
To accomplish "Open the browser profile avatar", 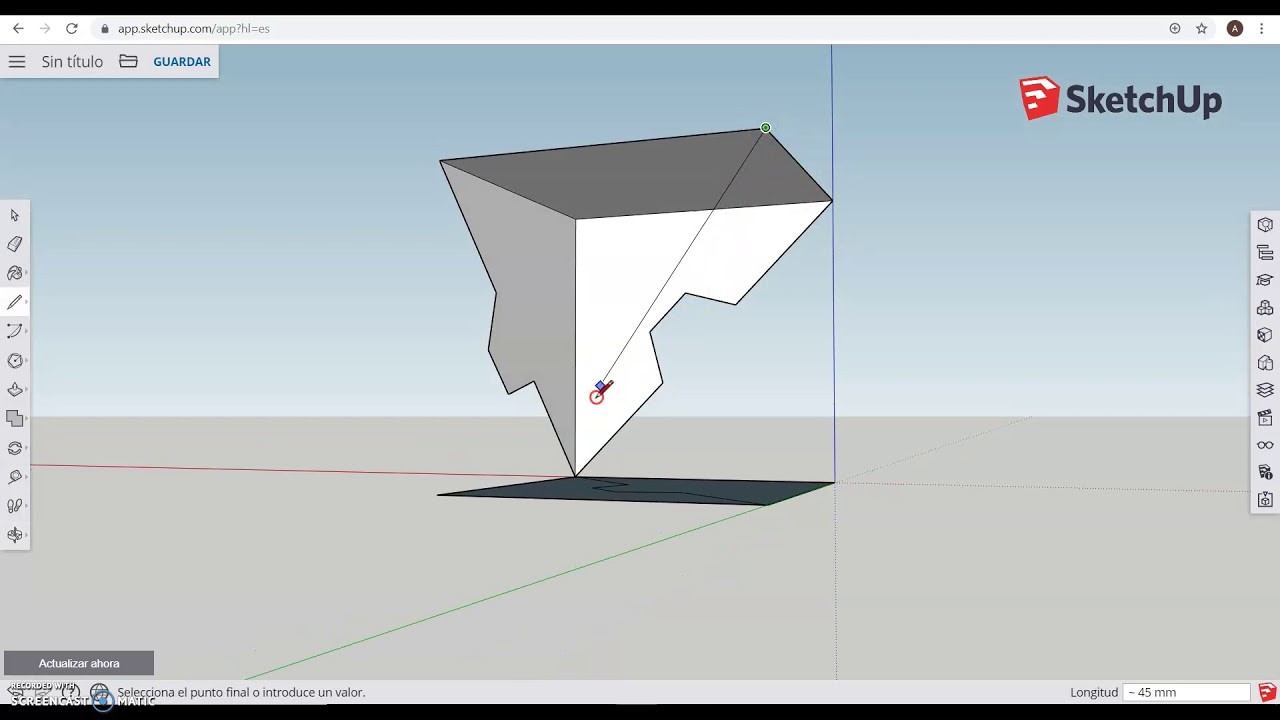I will (1235, 28).
